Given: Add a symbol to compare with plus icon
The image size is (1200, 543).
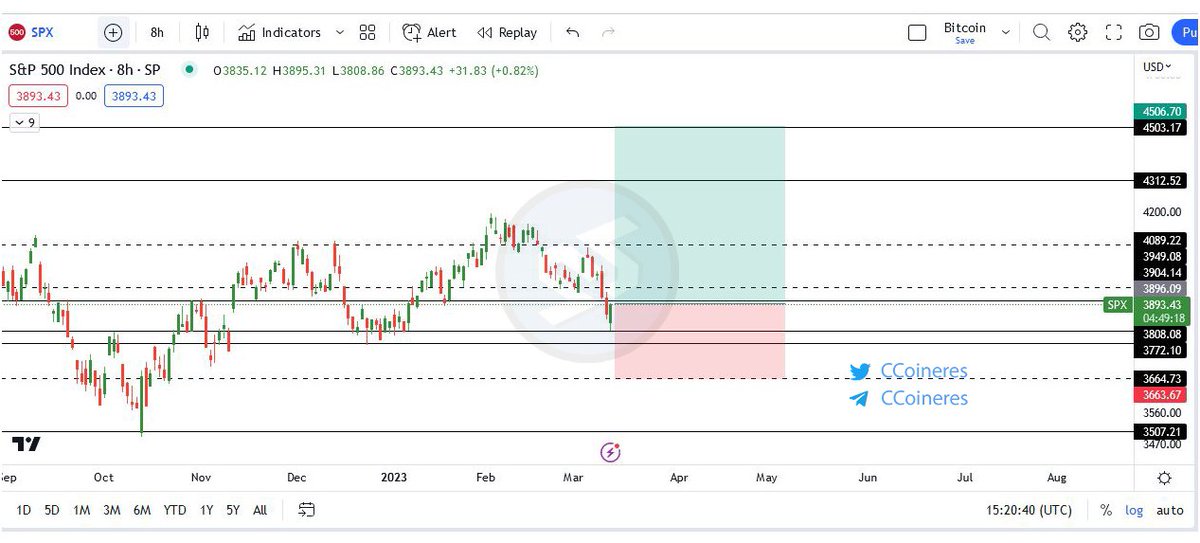Looking at the screenshot, I should tap(113, 32).
